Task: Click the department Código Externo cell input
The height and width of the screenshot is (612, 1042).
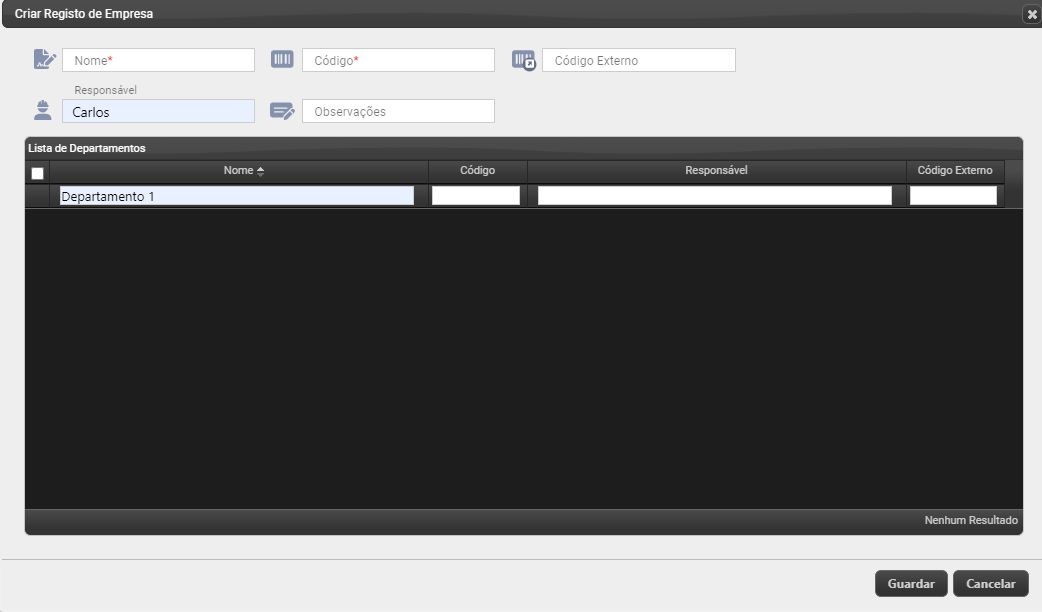Action: 953,196
